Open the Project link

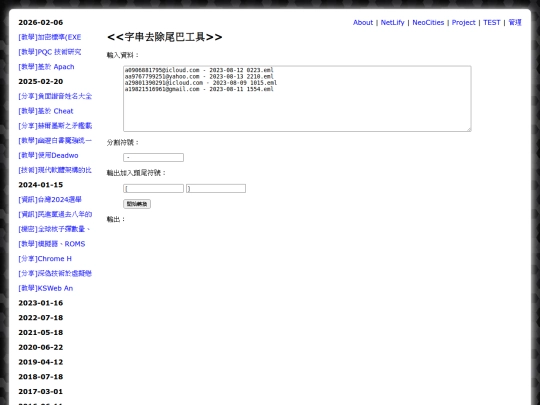click(464, 22)
